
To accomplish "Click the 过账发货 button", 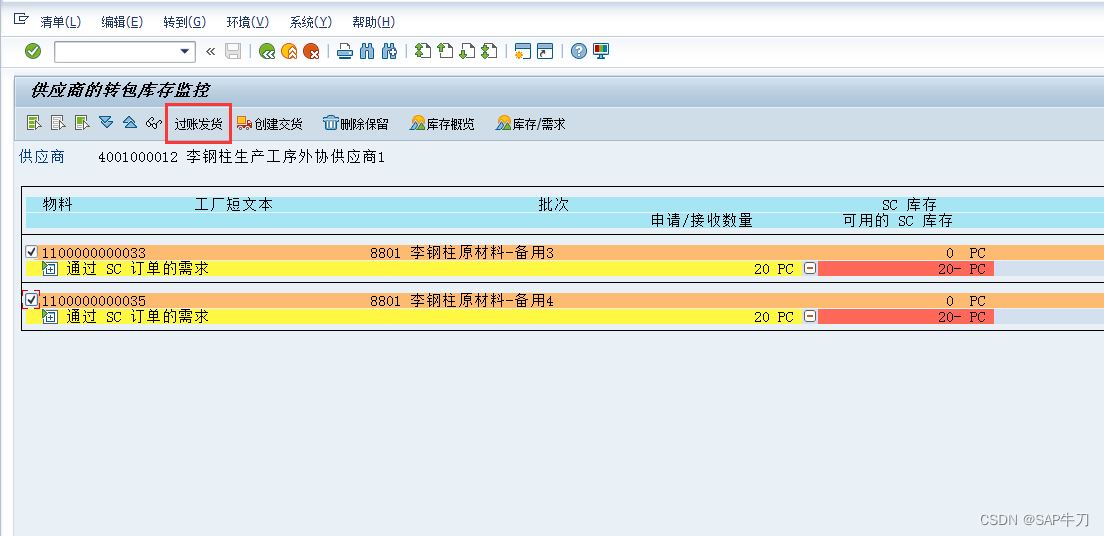I will point(199,124).
